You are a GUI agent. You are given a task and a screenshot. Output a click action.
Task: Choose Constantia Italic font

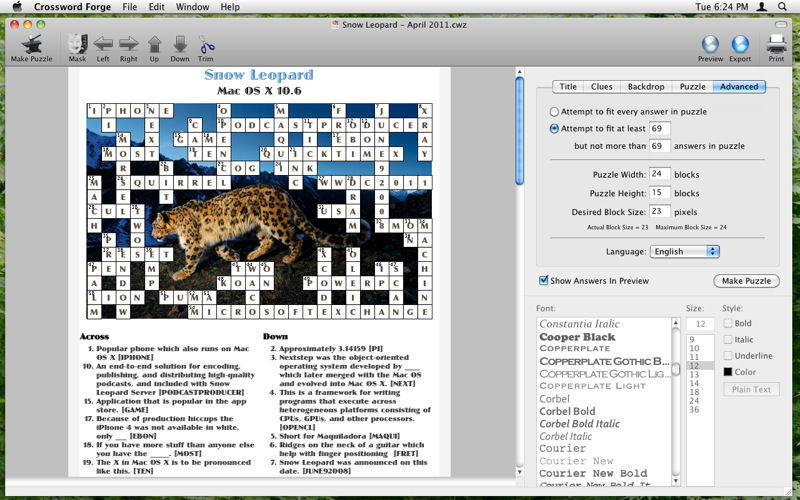point(579,323)
